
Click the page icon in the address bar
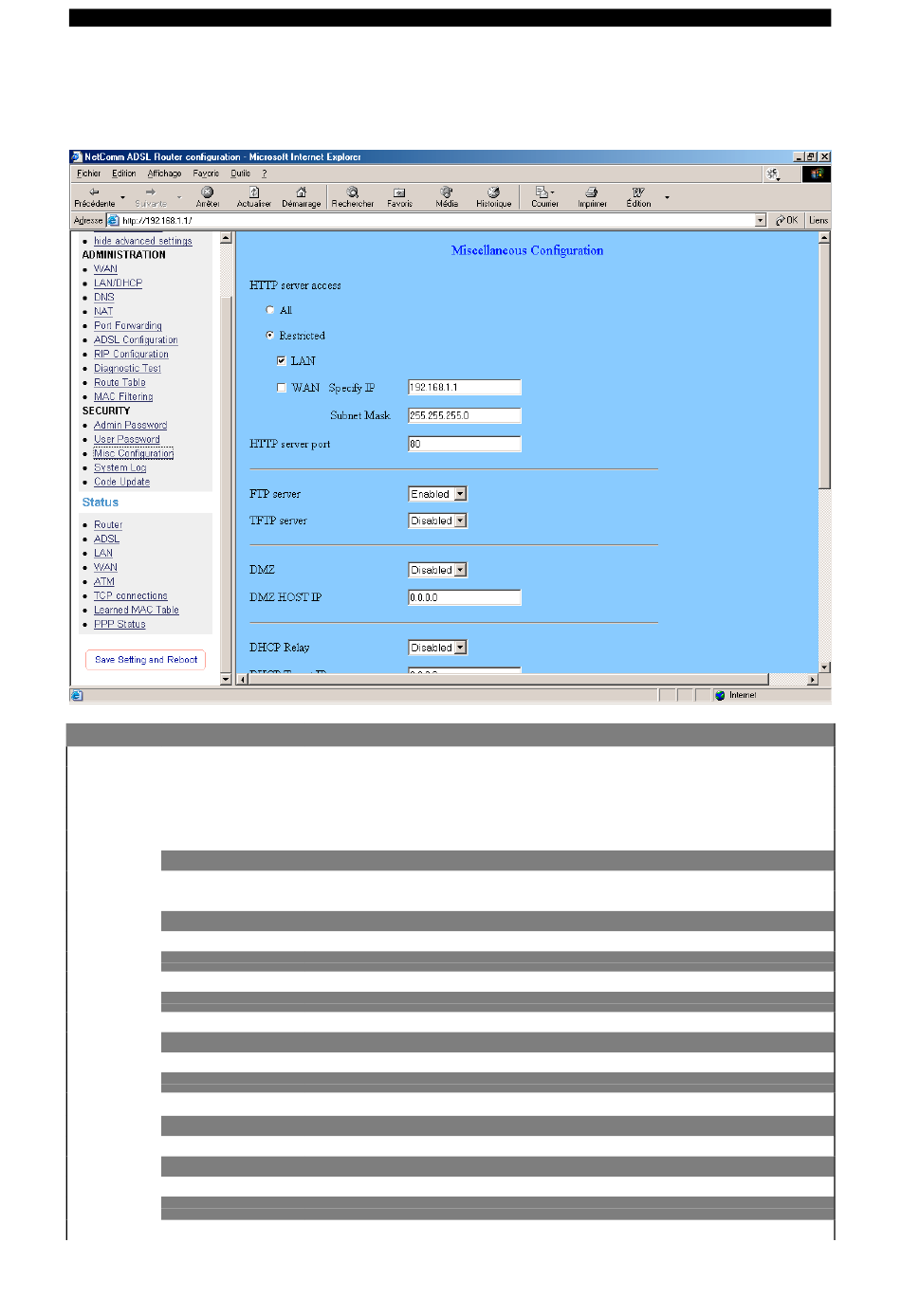113,220
